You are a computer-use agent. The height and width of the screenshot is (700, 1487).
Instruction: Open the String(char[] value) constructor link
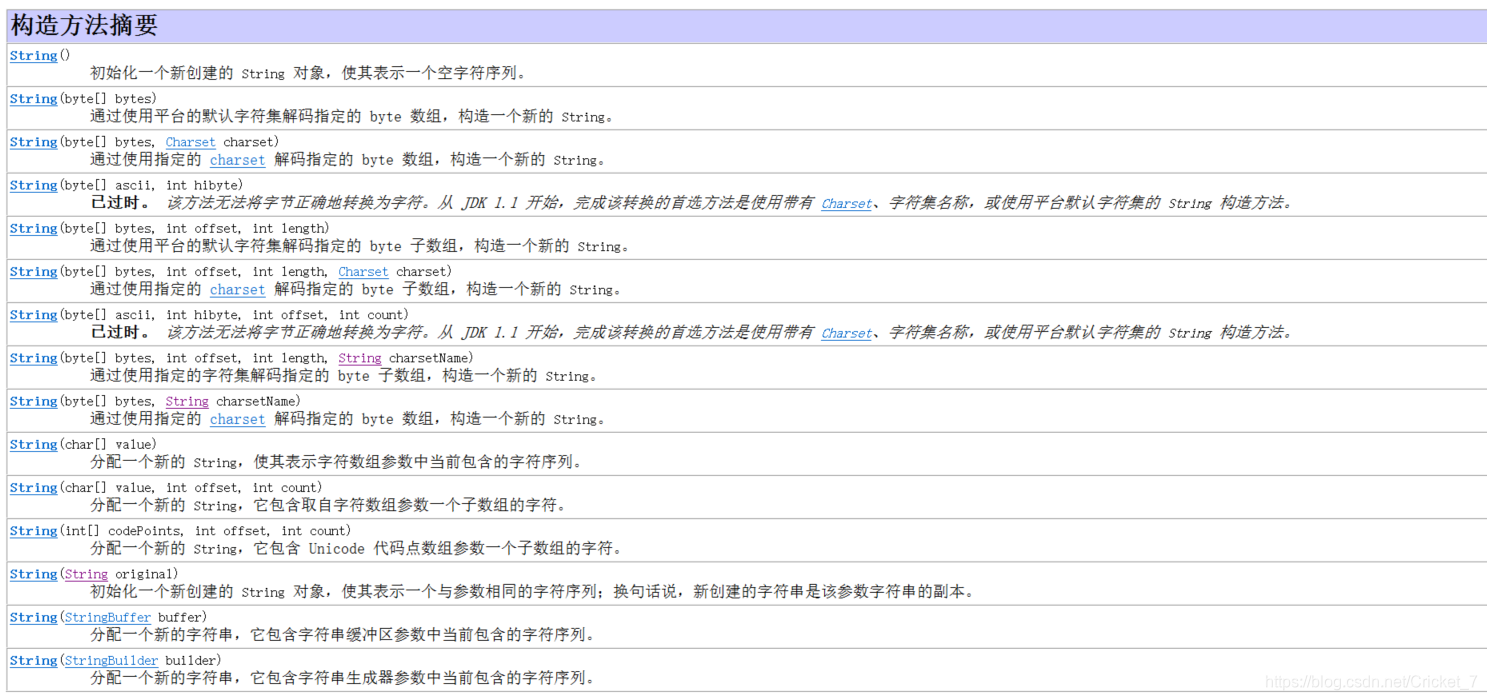coord(33,444)
